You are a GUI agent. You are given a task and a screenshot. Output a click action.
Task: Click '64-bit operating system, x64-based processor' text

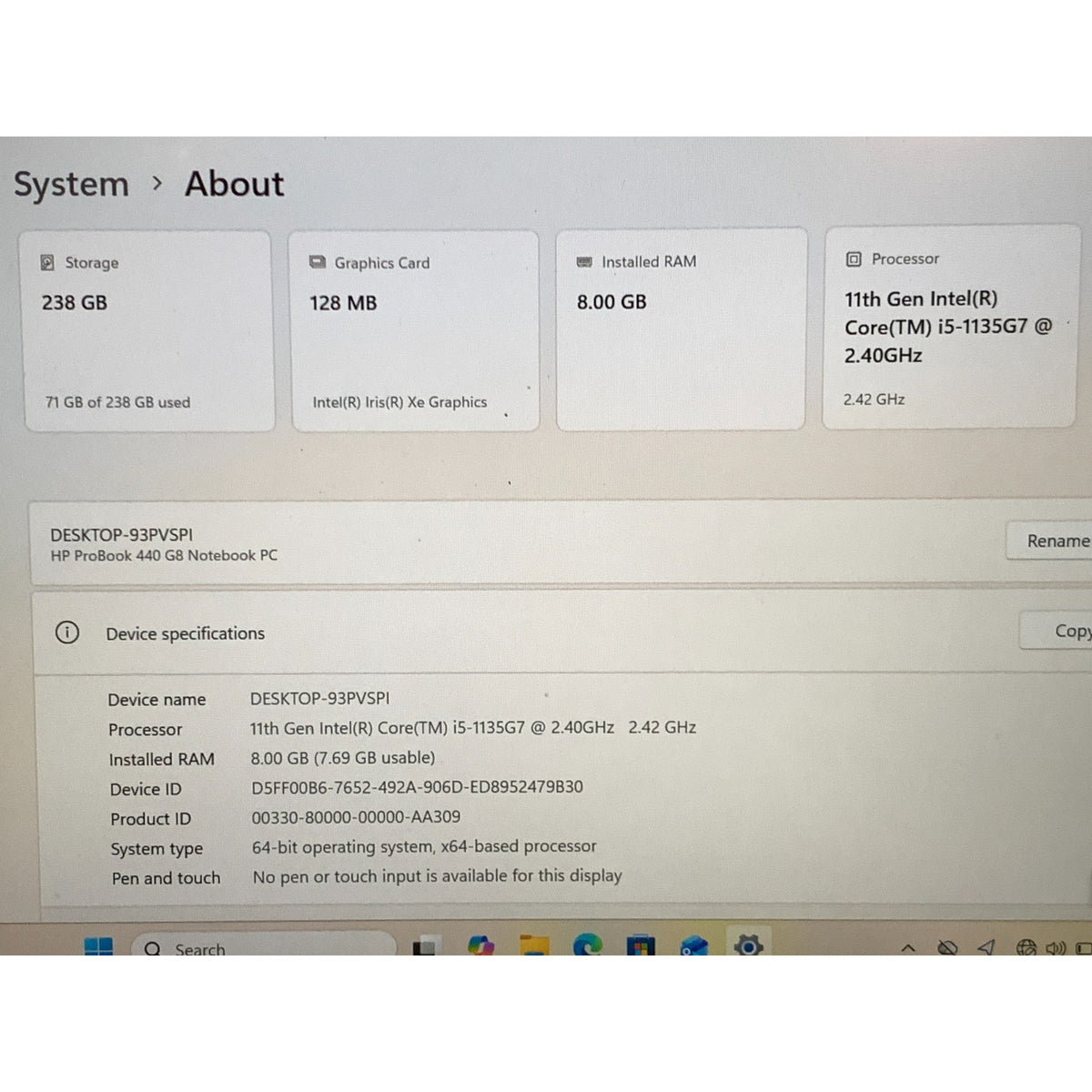[x=424, y=846]
